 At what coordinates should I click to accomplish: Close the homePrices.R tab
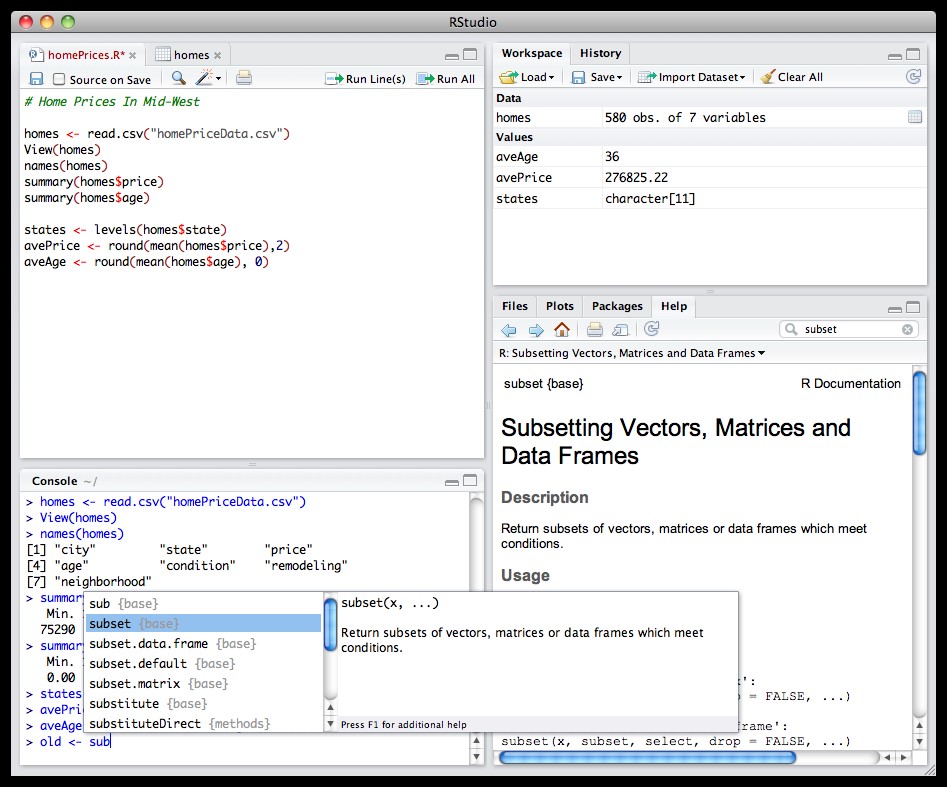click(132, 56)
